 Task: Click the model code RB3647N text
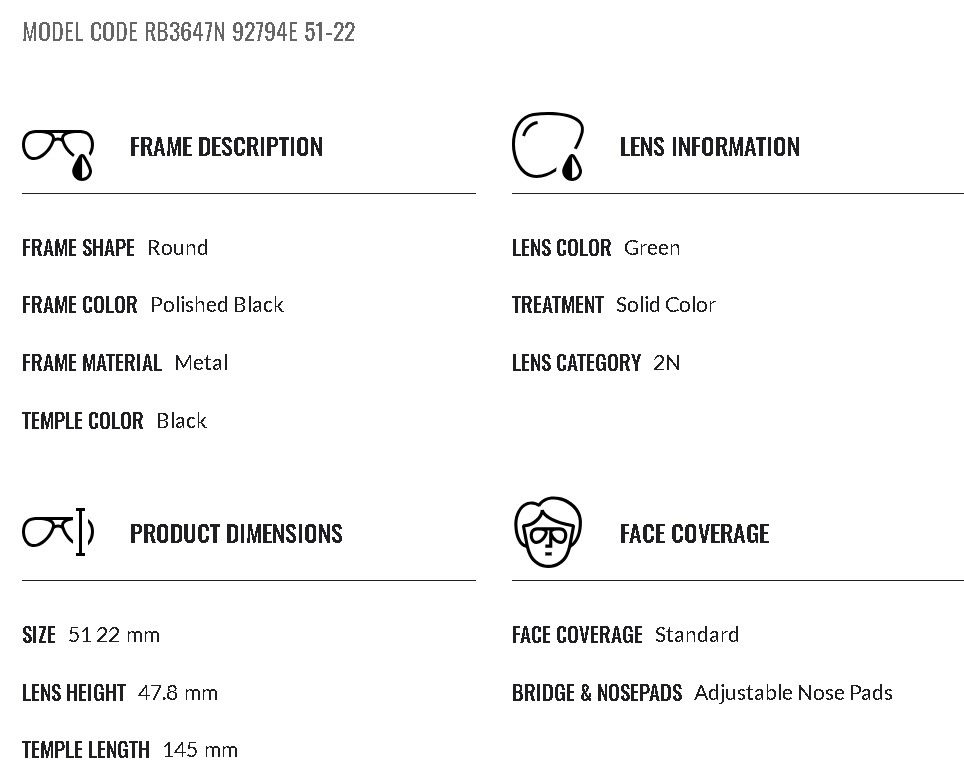188,32
